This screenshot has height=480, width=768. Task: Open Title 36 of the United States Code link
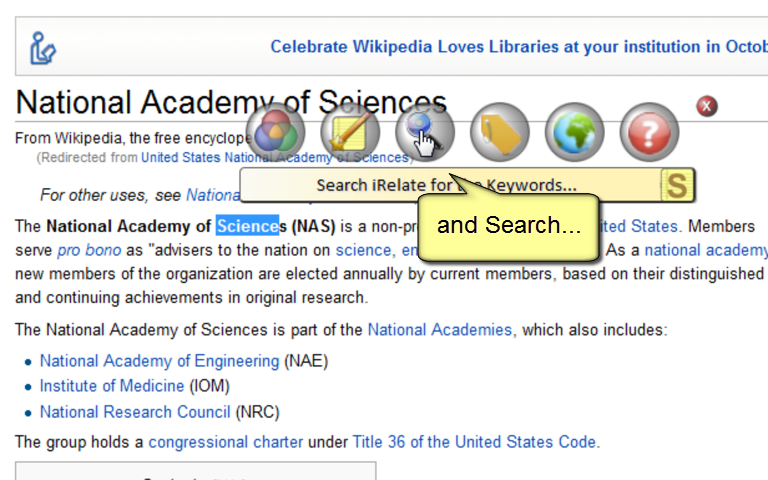pyautogui.click(x=474, y=442)
